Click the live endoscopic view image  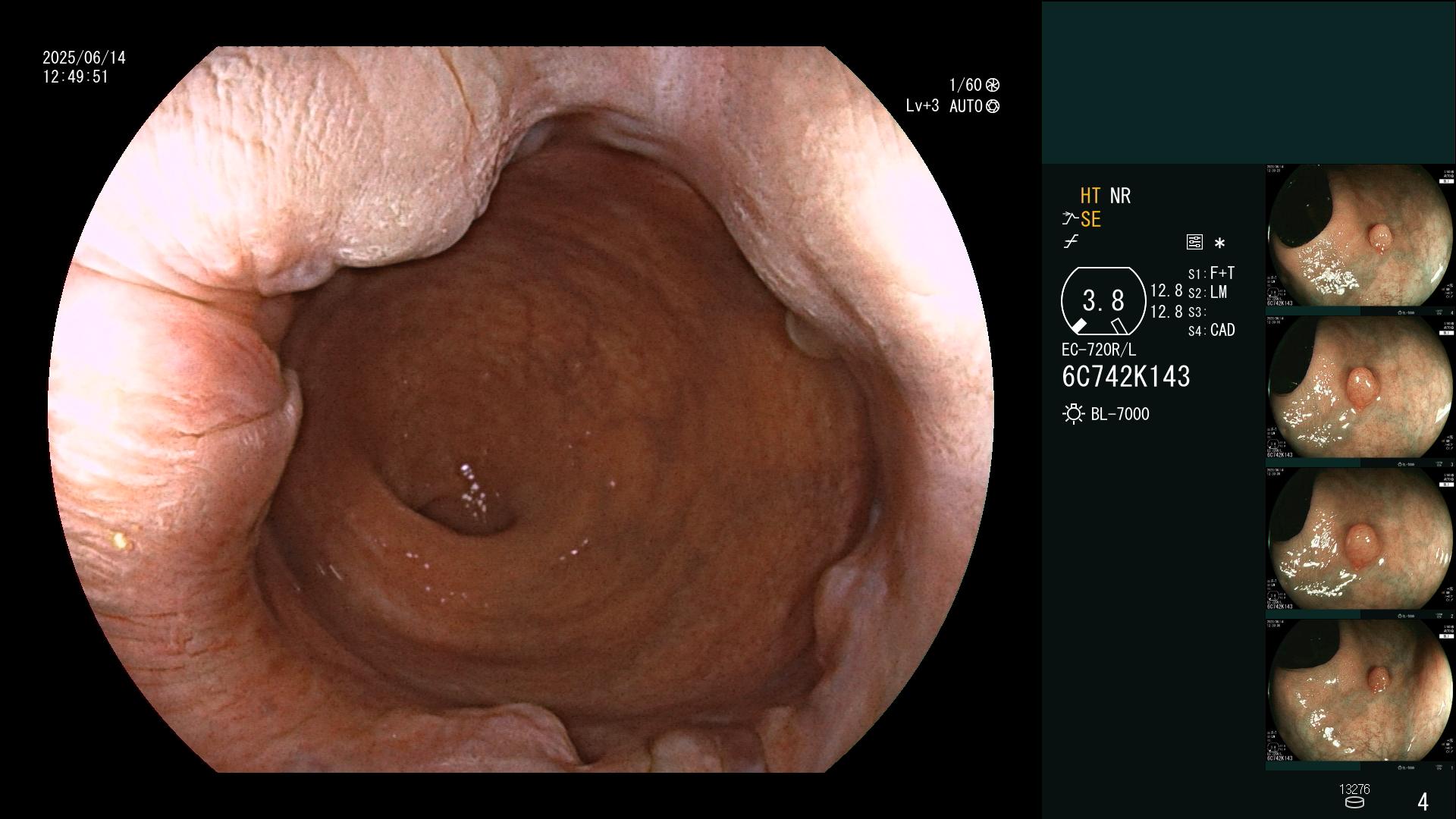pos(521,409)
